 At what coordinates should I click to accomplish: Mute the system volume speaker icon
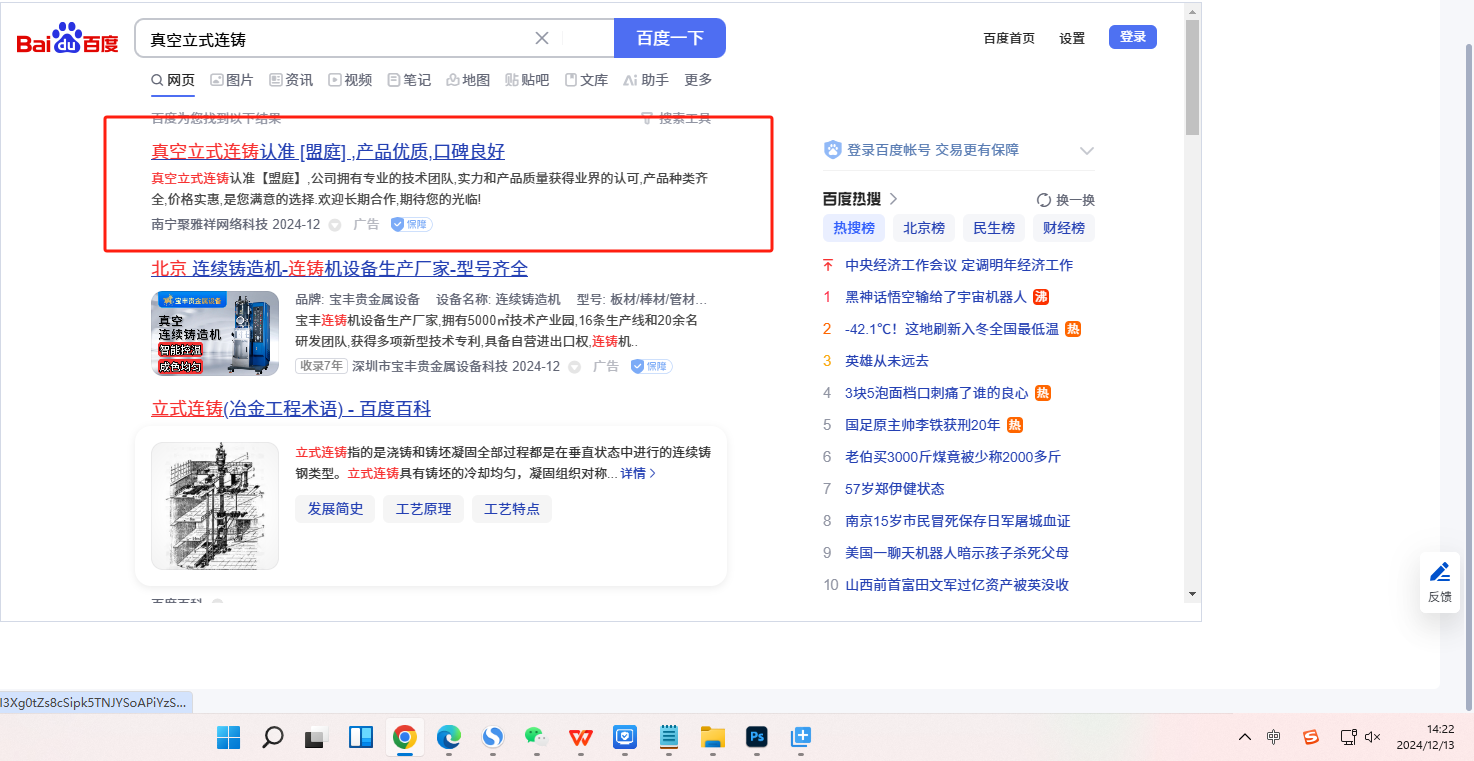[1372, 737]
